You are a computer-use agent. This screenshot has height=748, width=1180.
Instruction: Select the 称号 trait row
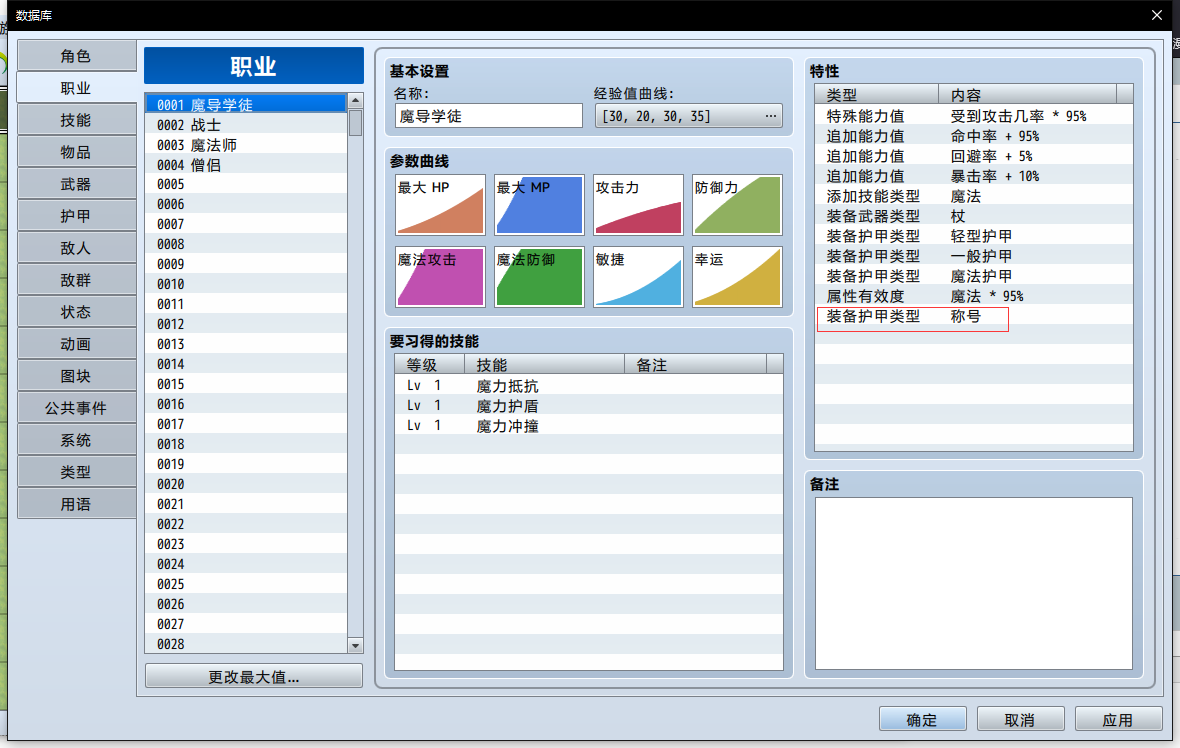974,316
